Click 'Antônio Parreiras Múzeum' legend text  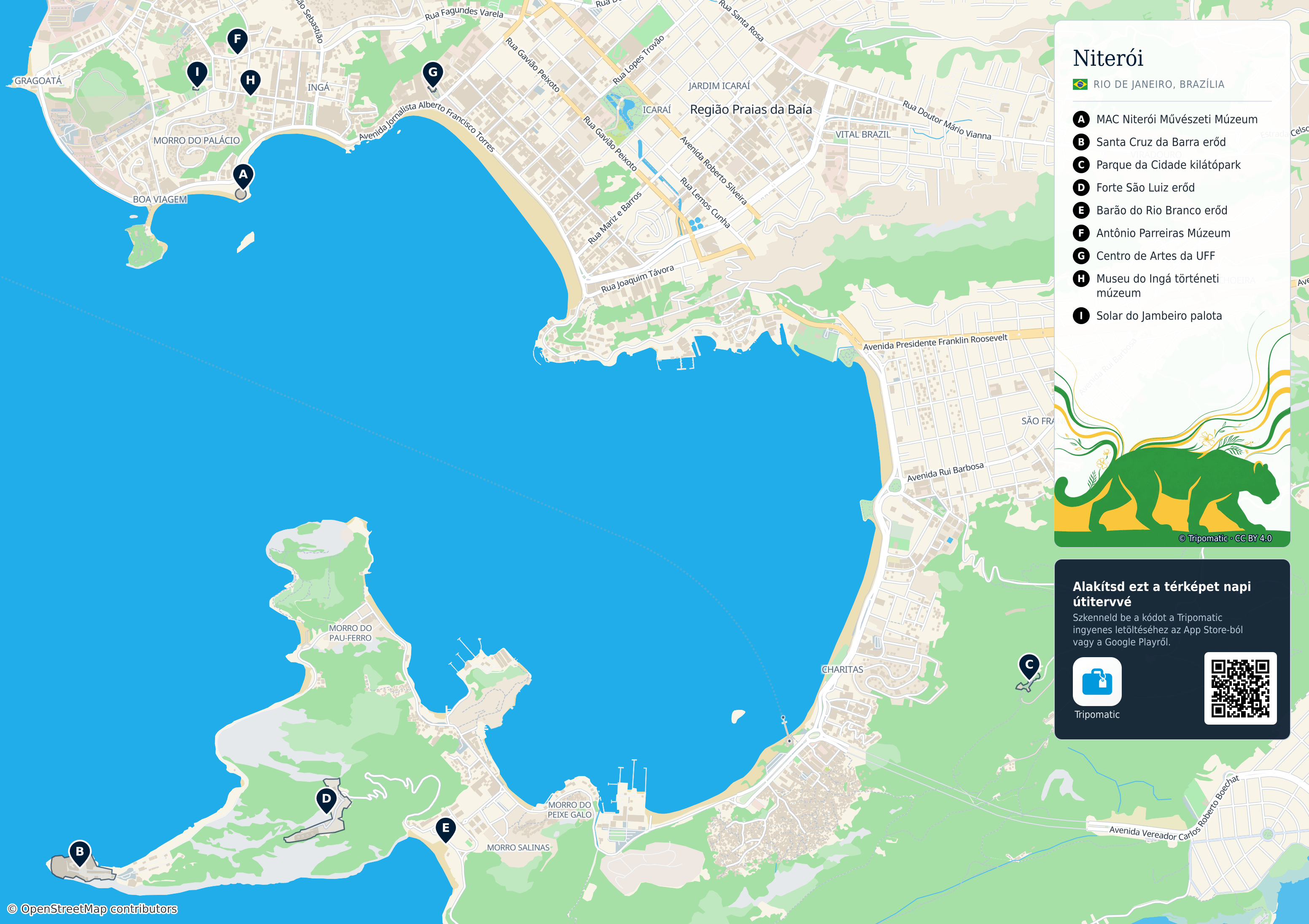tap(1163, 233)
